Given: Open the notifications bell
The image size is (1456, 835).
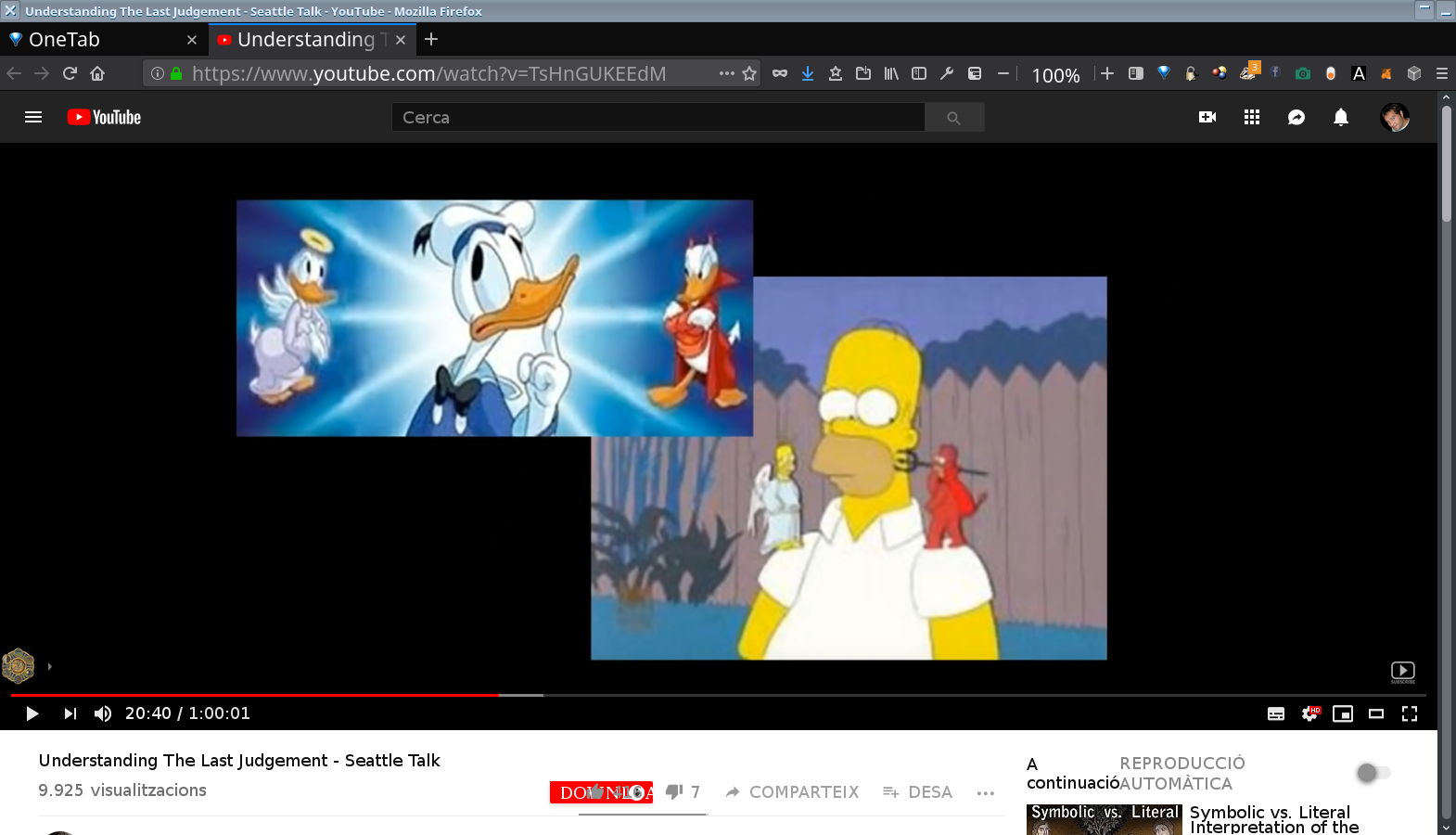Looking at the screenshot, I should [1341, 117].
